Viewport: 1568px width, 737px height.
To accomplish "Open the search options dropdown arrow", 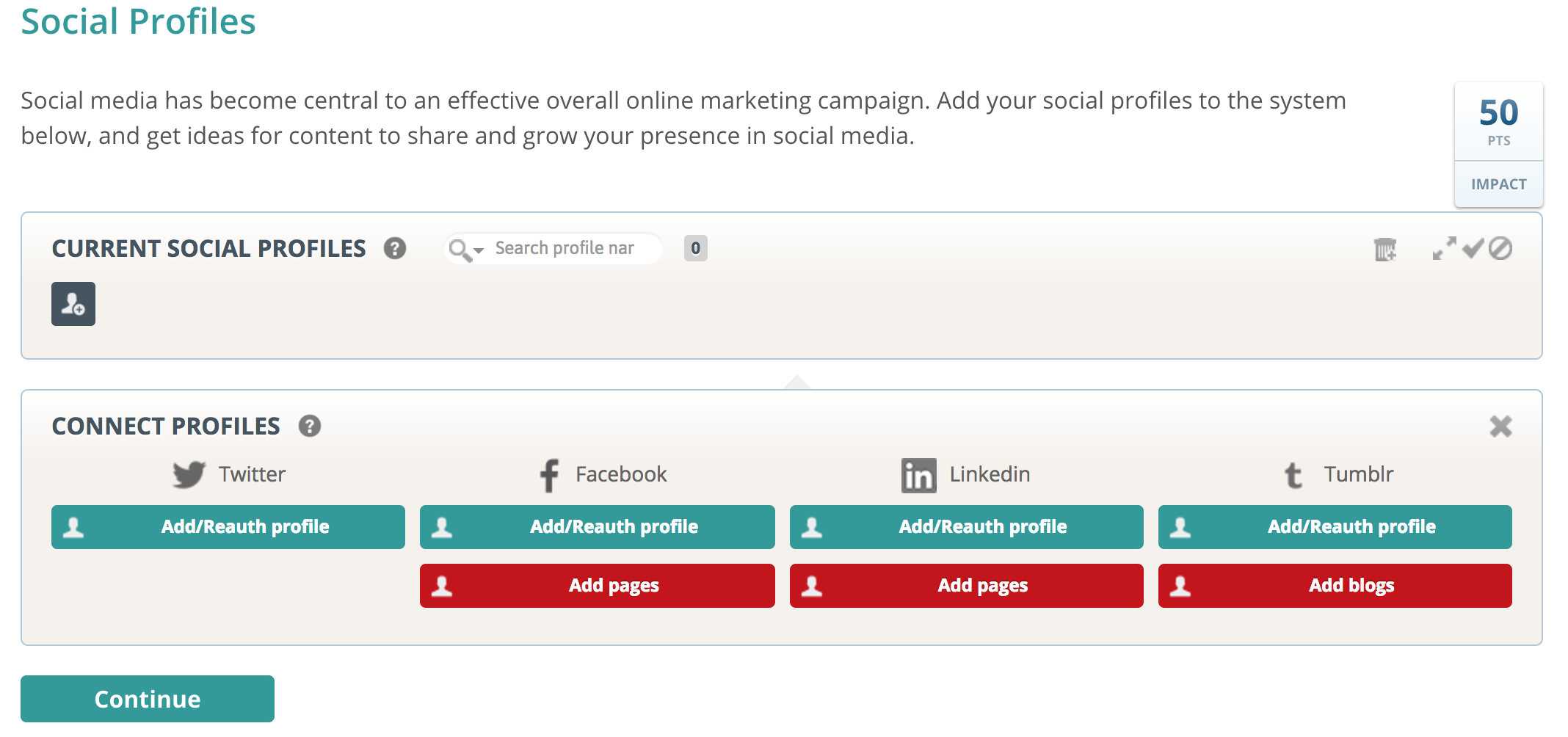I will click(479, 251).
